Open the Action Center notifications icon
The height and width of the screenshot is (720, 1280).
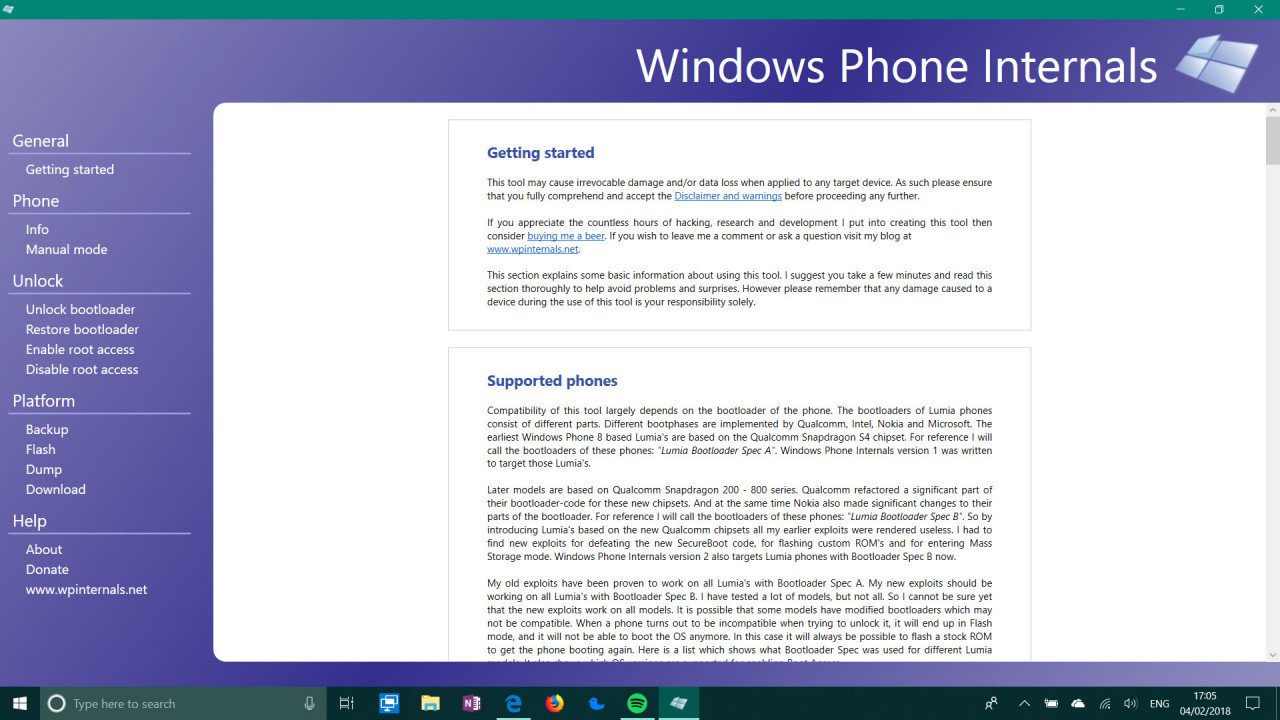[1253, 703]
